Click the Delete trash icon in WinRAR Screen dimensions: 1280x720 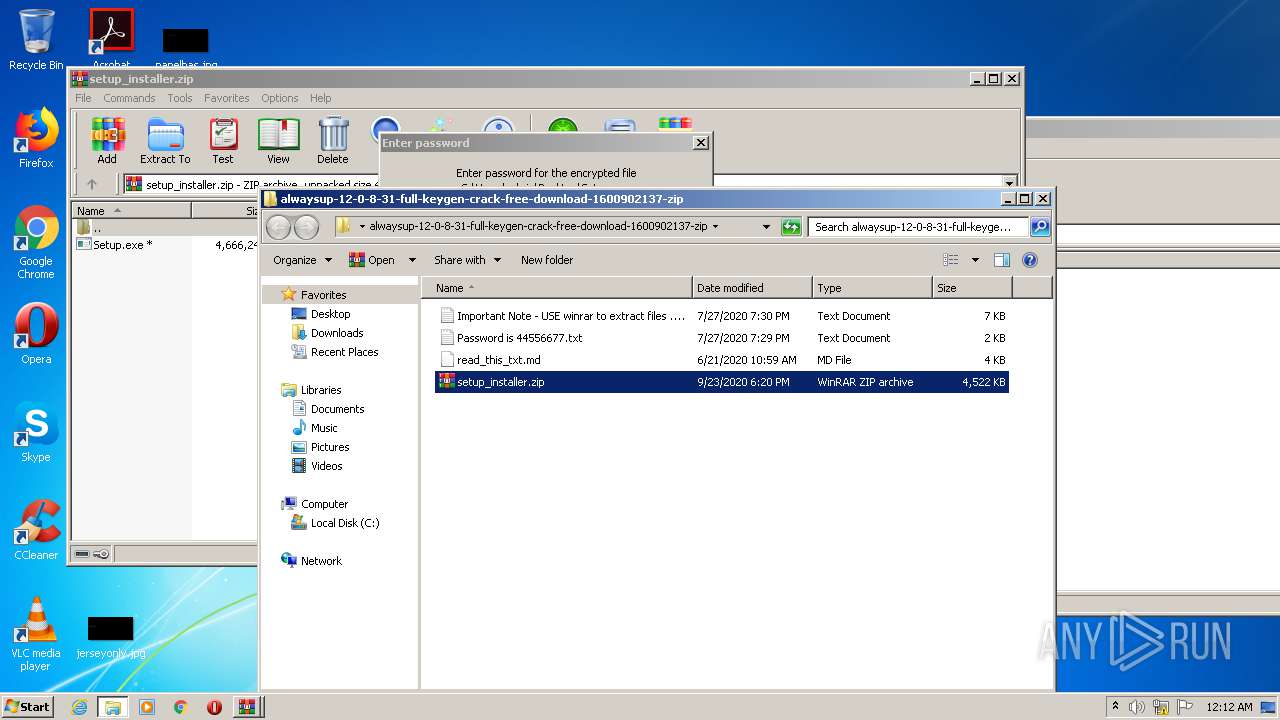(x=333, y=141)
